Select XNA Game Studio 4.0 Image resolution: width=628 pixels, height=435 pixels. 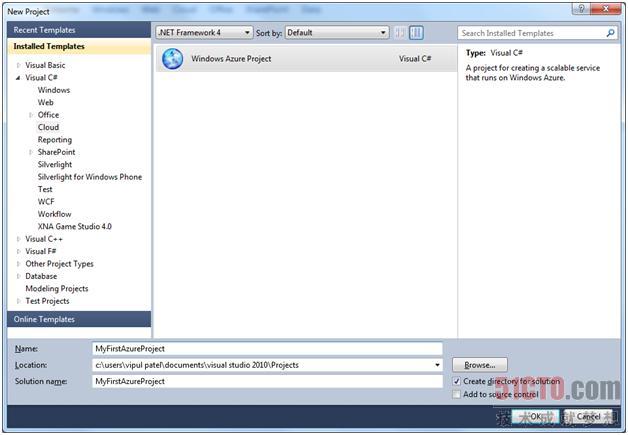pos(74,227)
